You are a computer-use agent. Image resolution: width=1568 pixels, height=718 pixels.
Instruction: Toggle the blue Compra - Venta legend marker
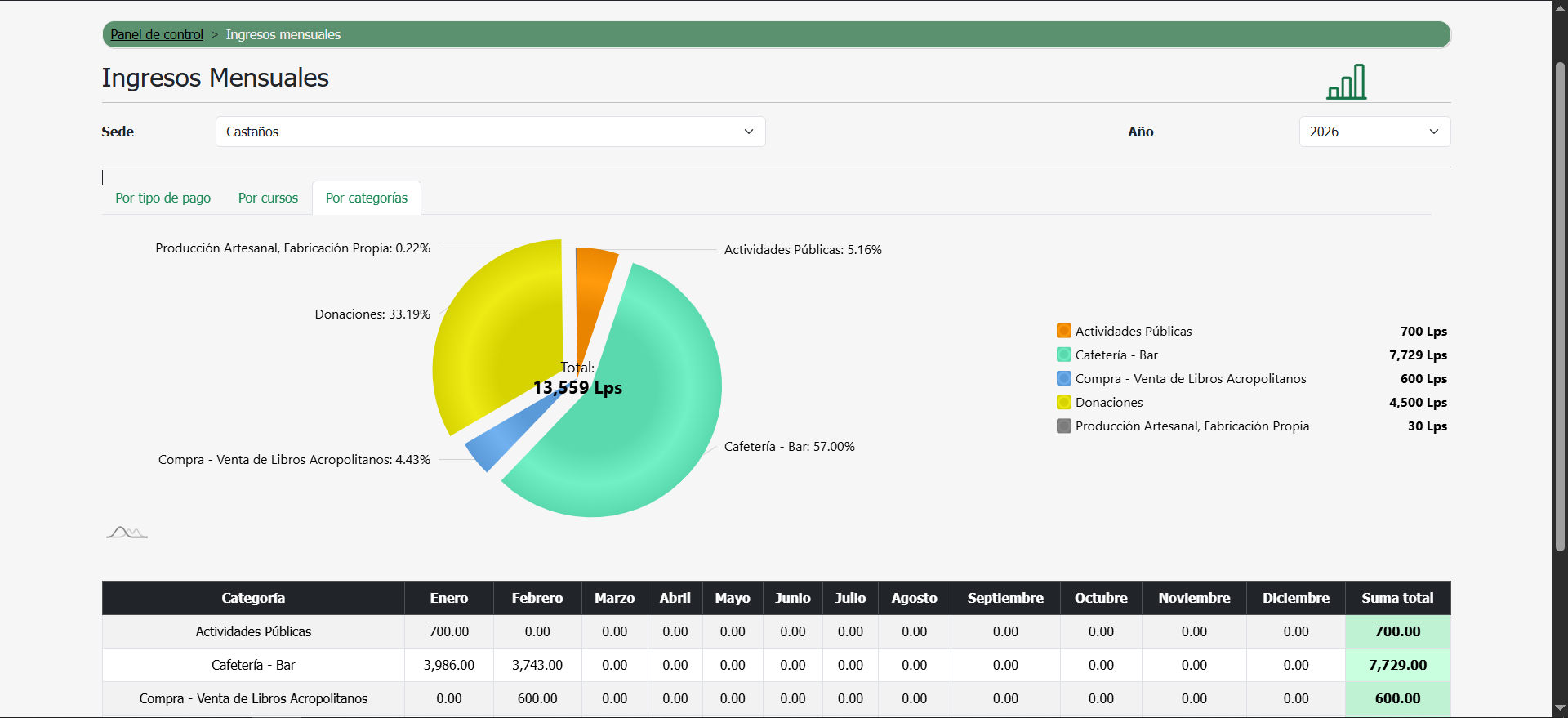pos(1063,378)
